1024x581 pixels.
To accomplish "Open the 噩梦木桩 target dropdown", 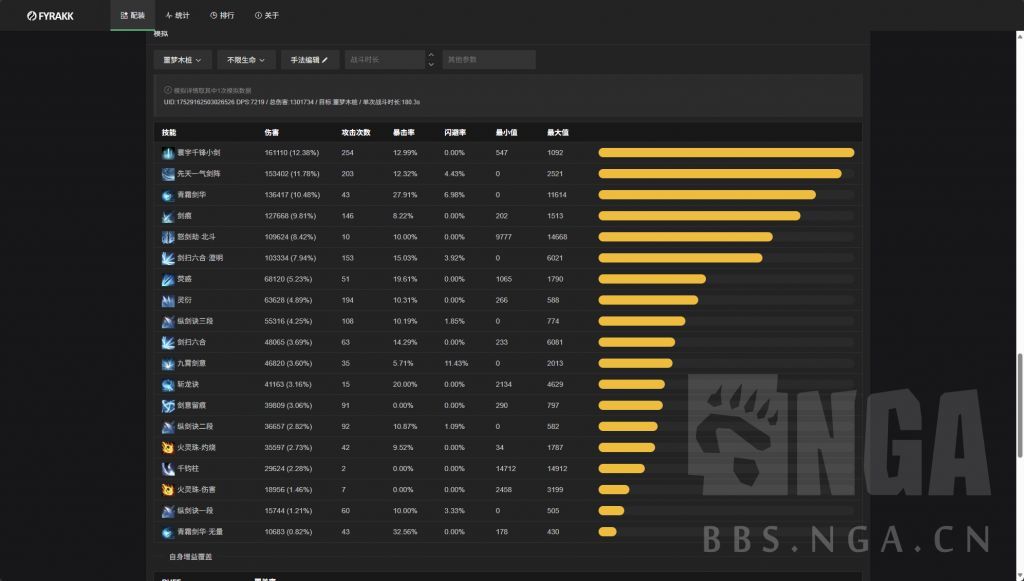I will pyautogui.click(x=181, y=60).
